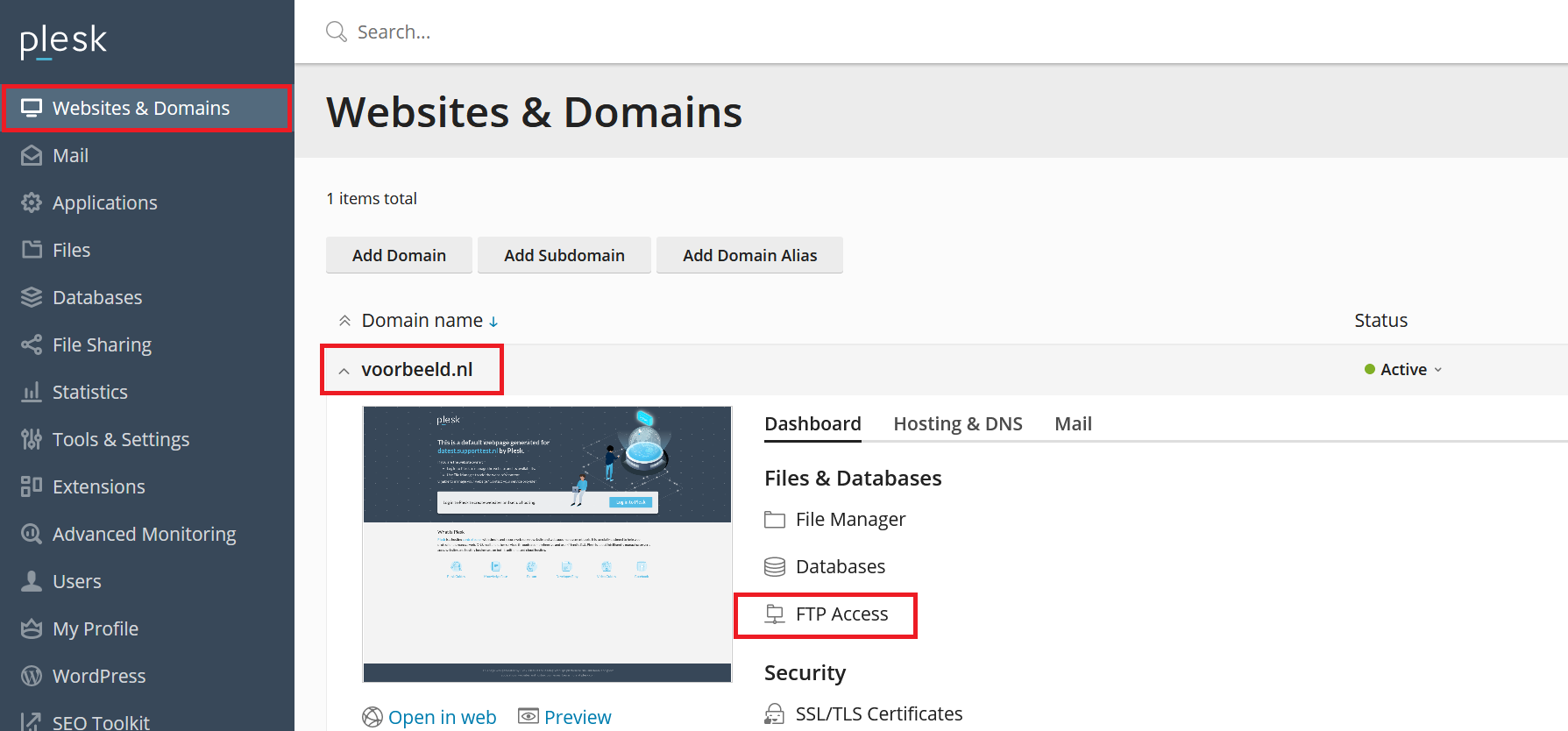The height and width of the screenshot is (731, 1568).
Task: Open the SSL/TLS Certificates link
Action: [879, 714]
